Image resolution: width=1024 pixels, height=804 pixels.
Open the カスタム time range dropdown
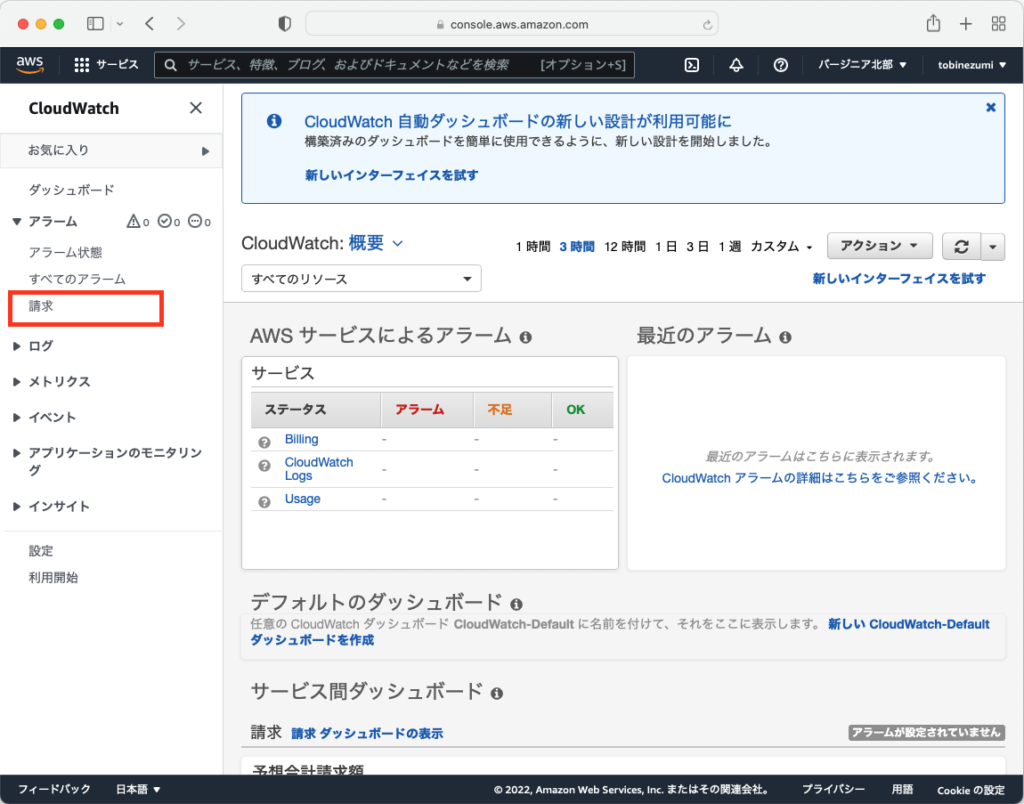point(781,246)
